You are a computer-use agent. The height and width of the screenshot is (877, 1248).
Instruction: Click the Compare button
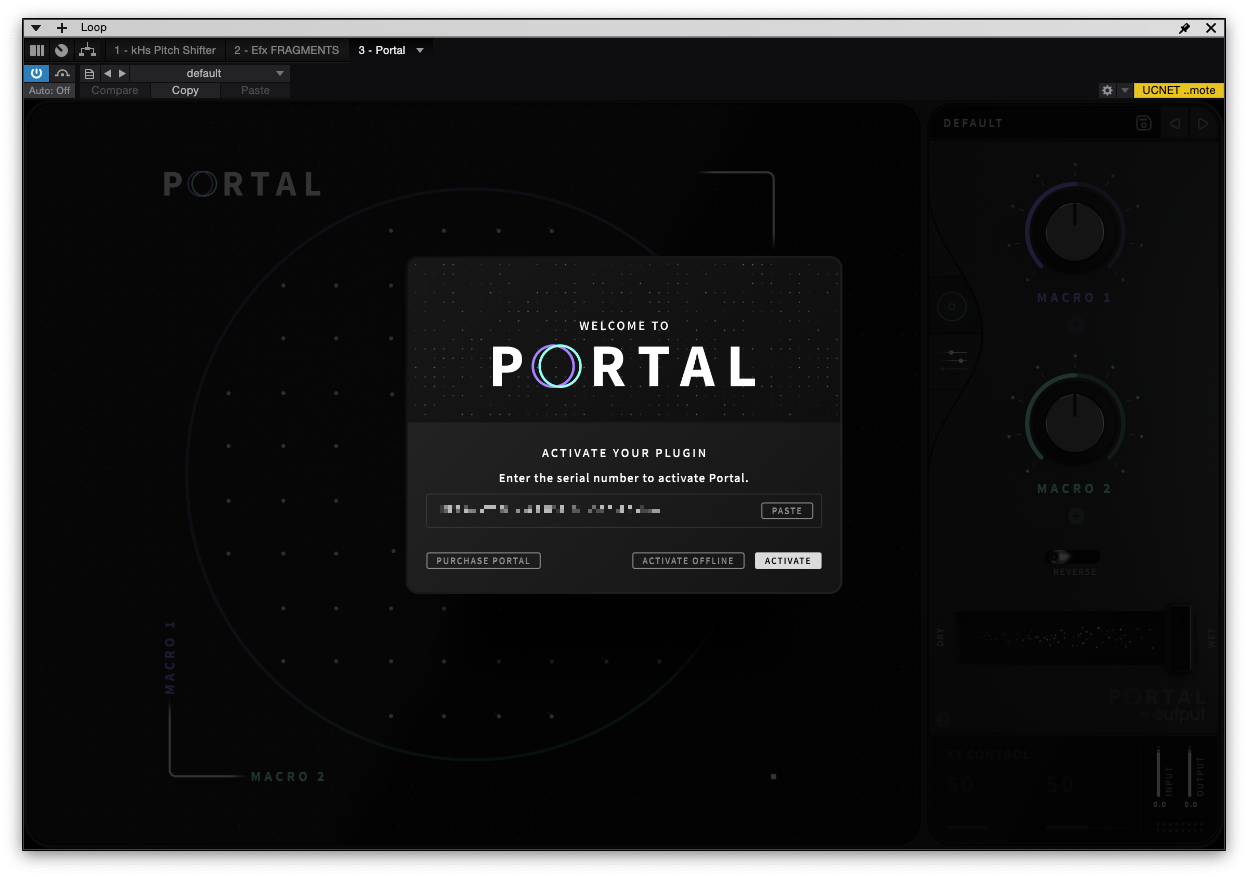[x=115, y=90]
